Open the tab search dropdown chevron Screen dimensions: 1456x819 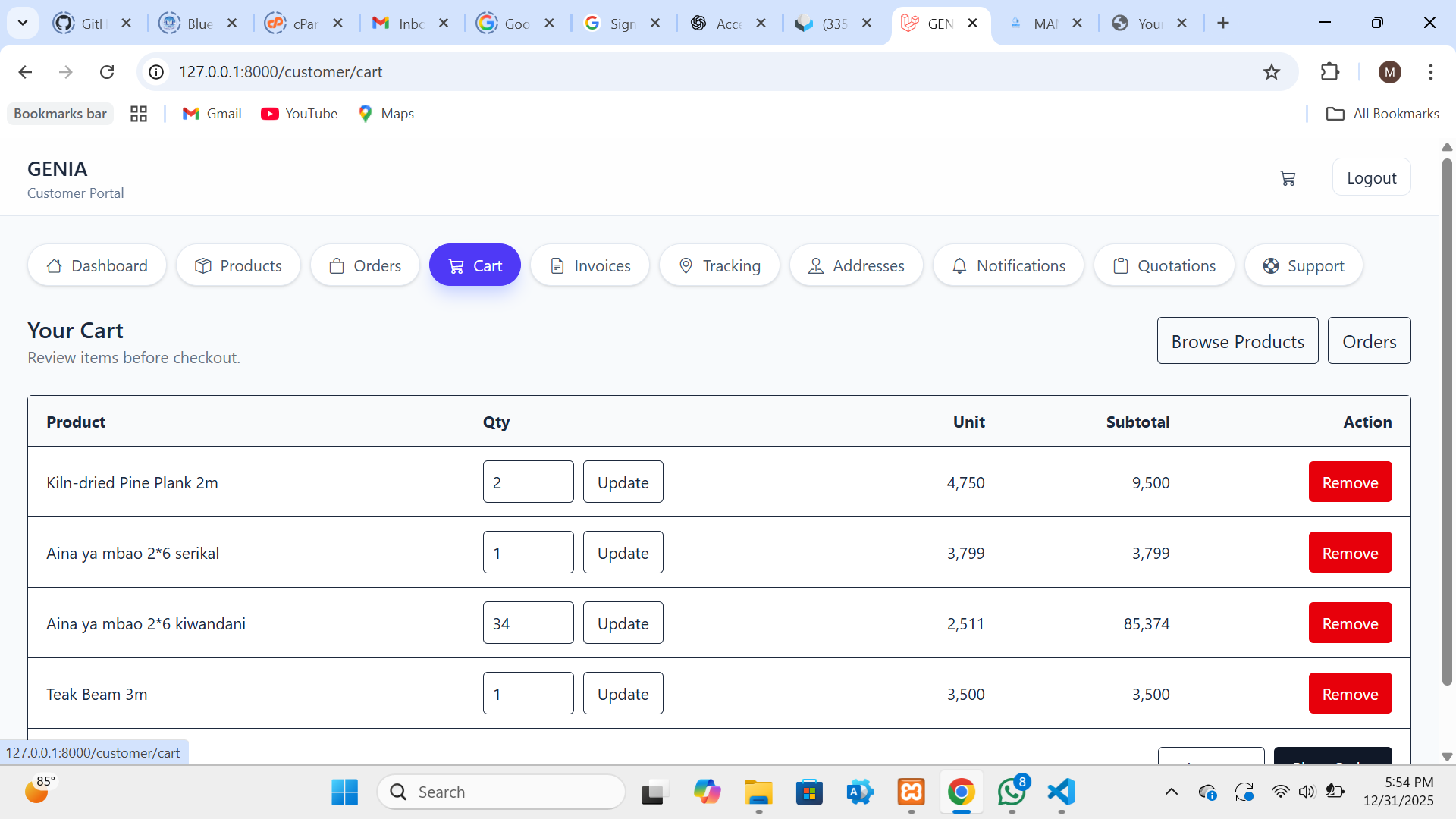point(23,23)
